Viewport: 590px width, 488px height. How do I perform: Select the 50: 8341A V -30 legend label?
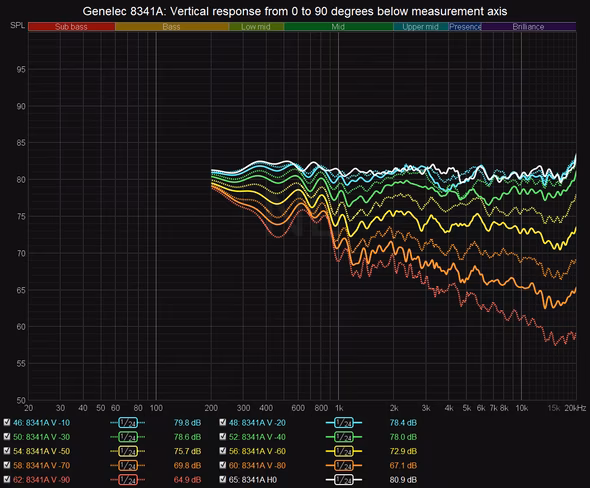[41, 437]
